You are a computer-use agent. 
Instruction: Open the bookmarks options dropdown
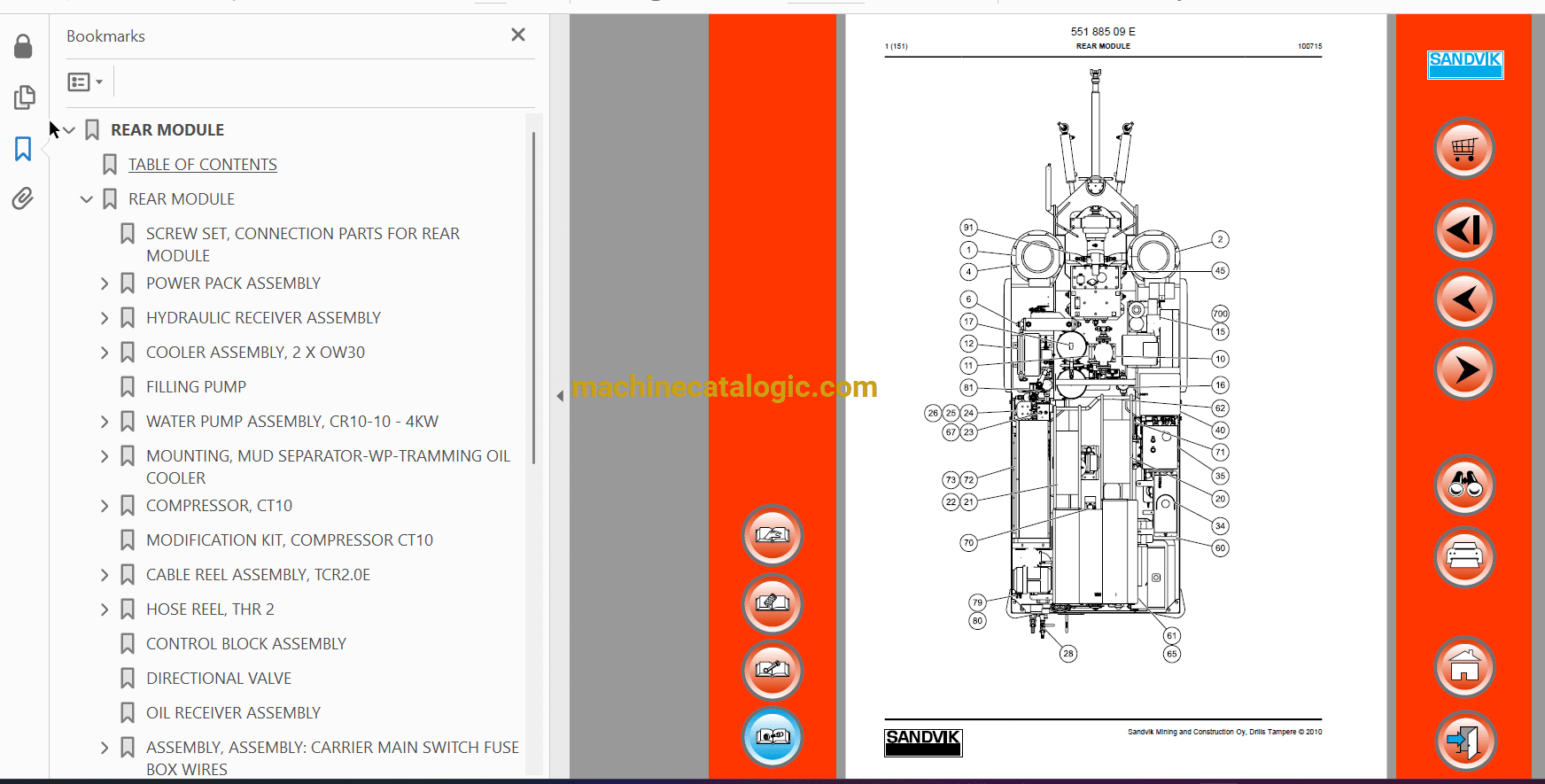[85, 82]
